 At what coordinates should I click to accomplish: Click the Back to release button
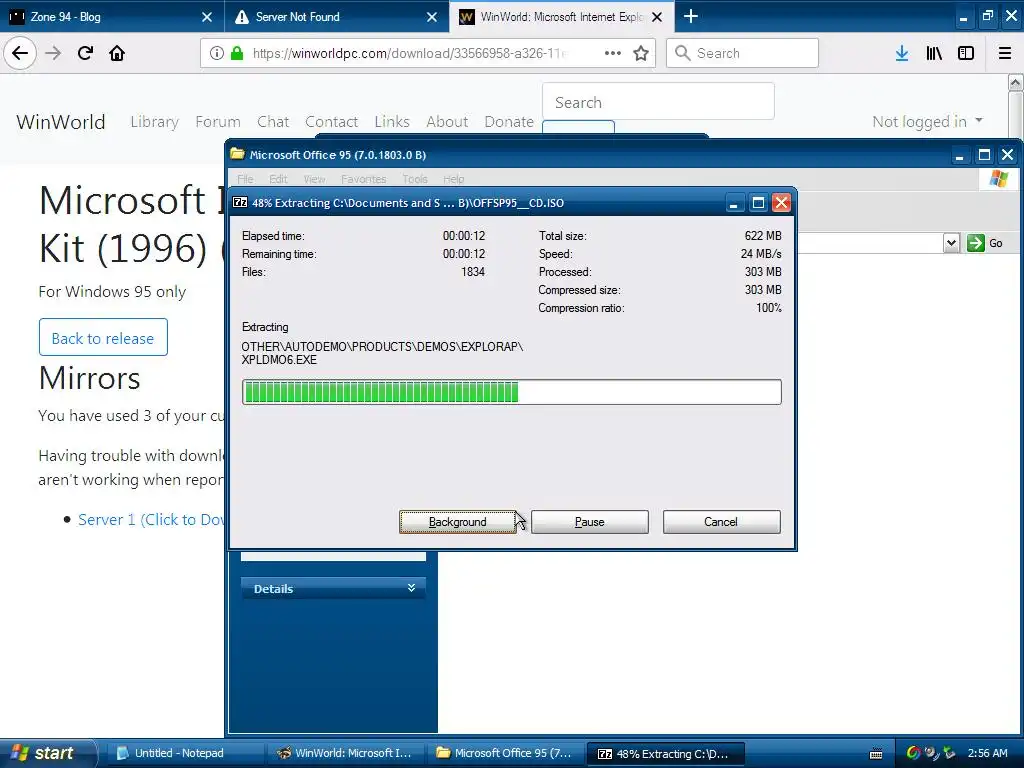103,338
